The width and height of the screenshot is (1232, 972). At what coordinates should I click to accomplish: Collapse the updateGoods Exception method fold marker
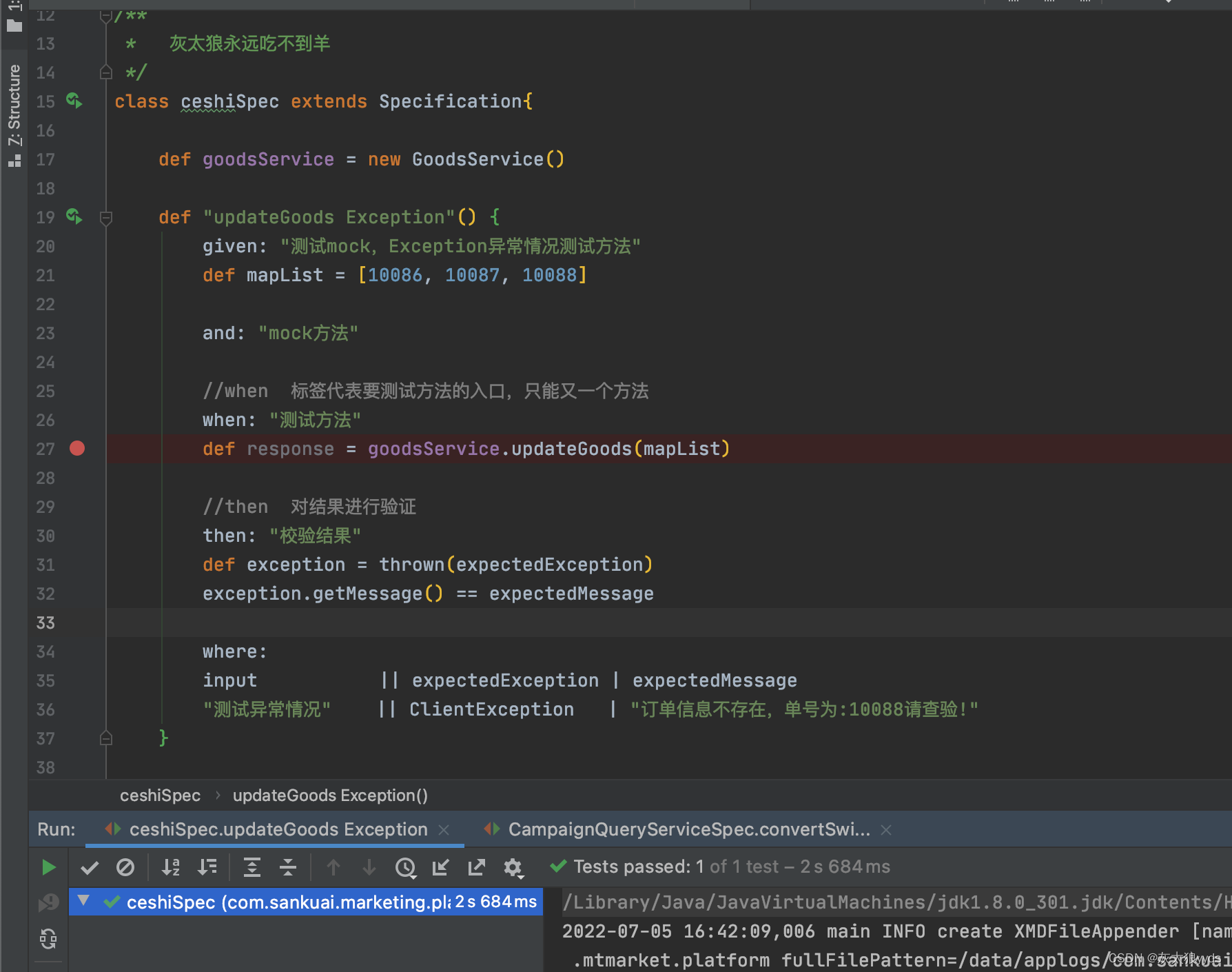pos(106,218)
